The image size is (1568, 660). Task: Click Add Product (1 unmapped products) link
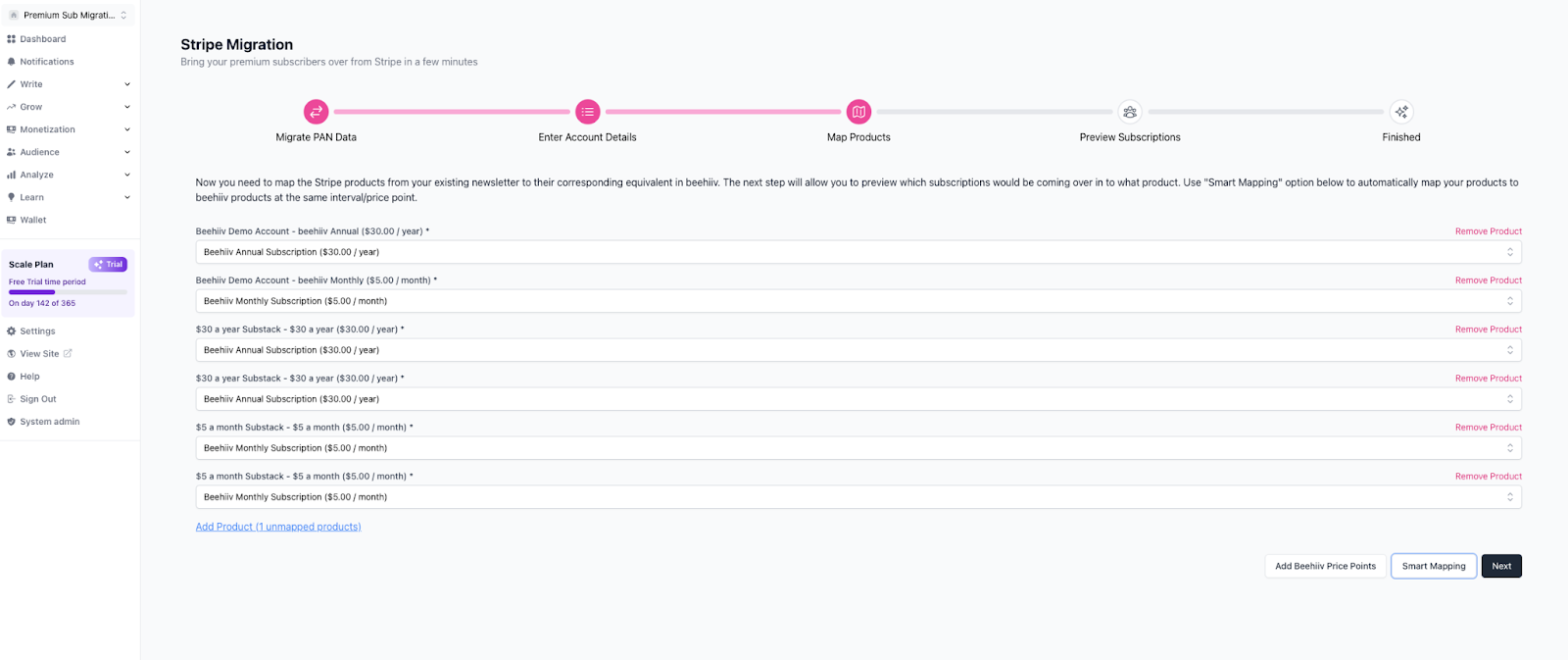click(x=278, y=527)
